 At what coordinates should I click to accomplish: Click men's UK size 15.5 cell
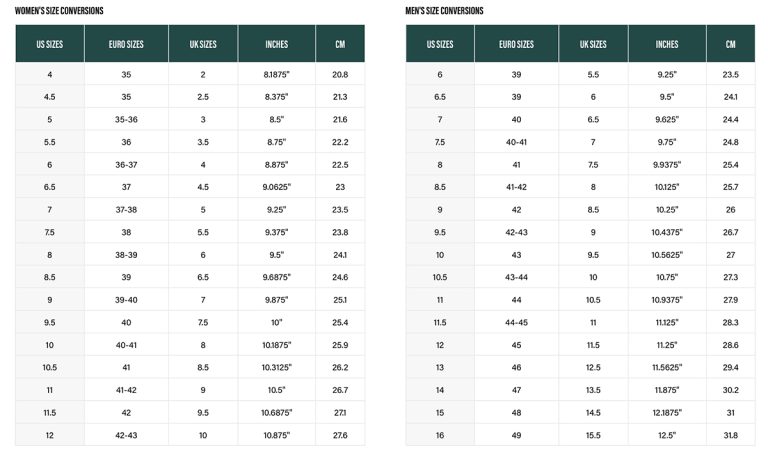(x=593, y=435)
